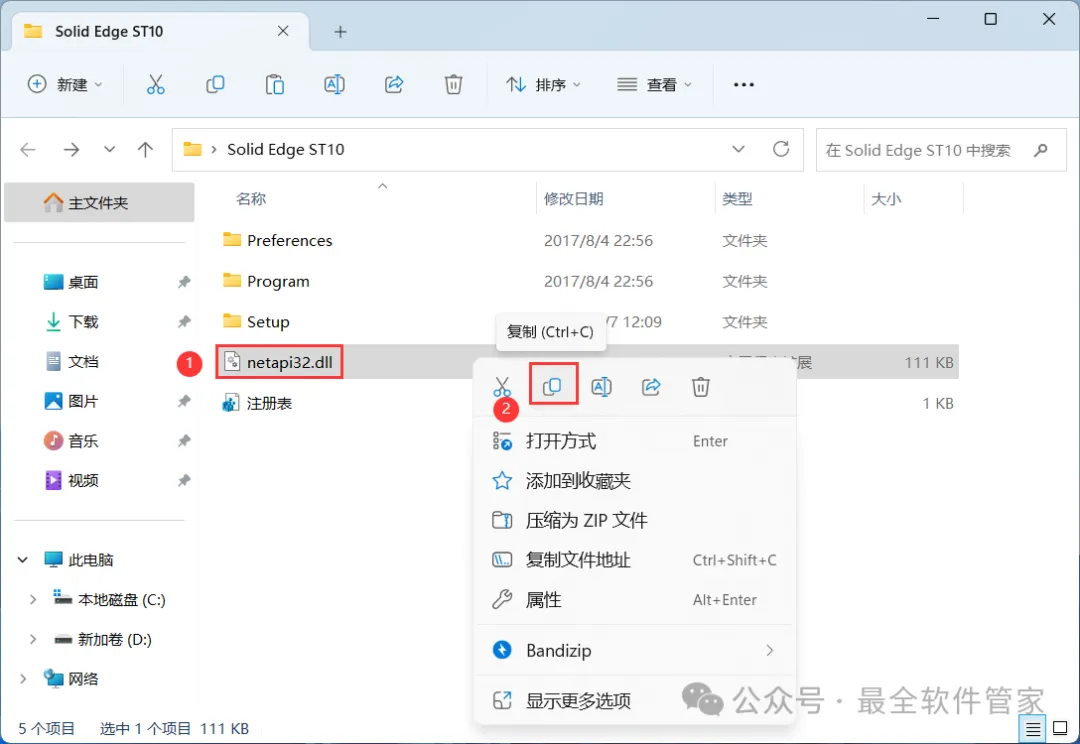Unpin 桌面 from quick access
Image resolution: width=1080 pixels, height=744 pixels.
(184, 282)
